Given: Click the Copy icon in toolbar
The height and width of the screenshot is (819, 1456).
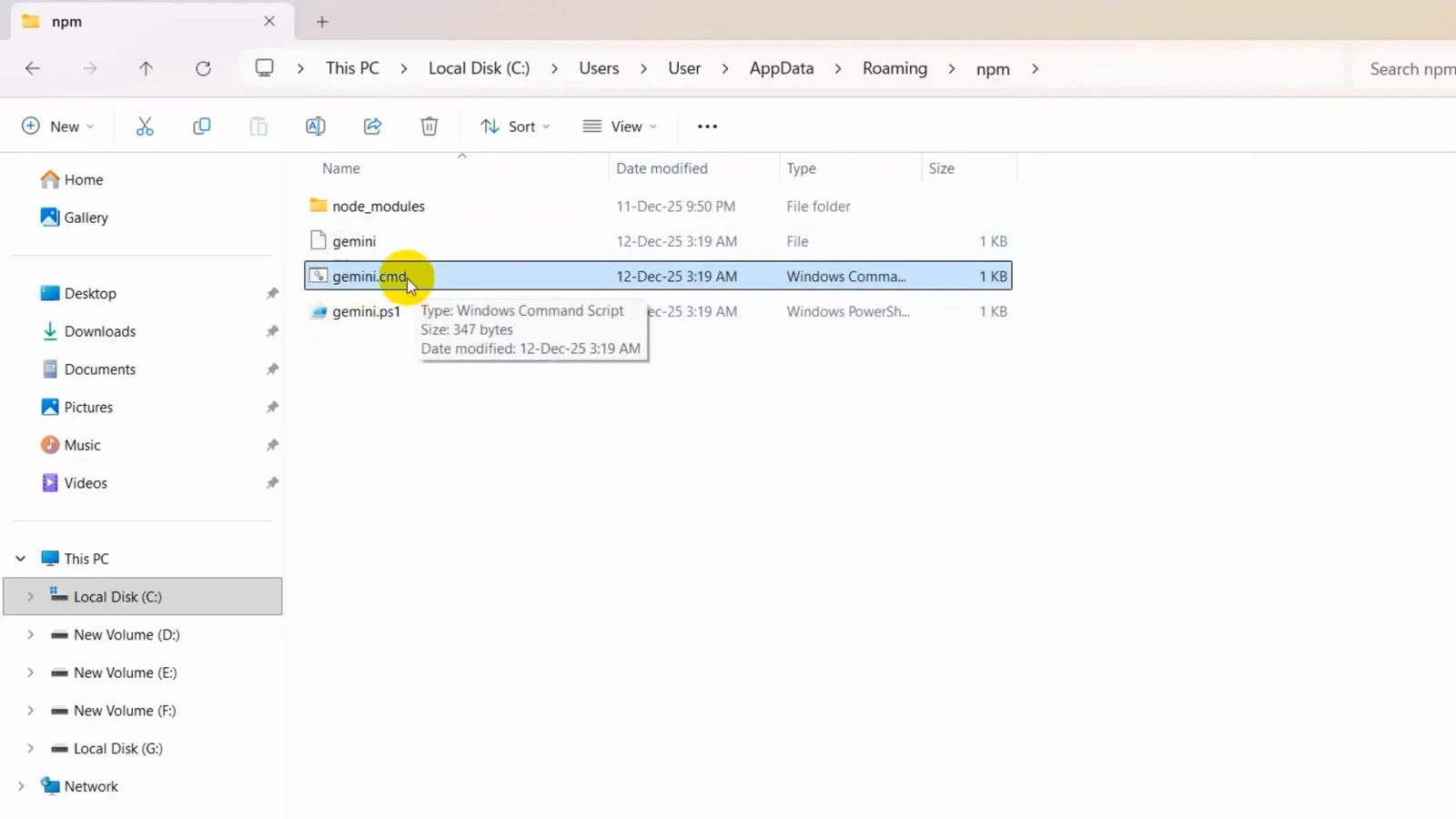Looking at the screenshot, I should [202, 126].
